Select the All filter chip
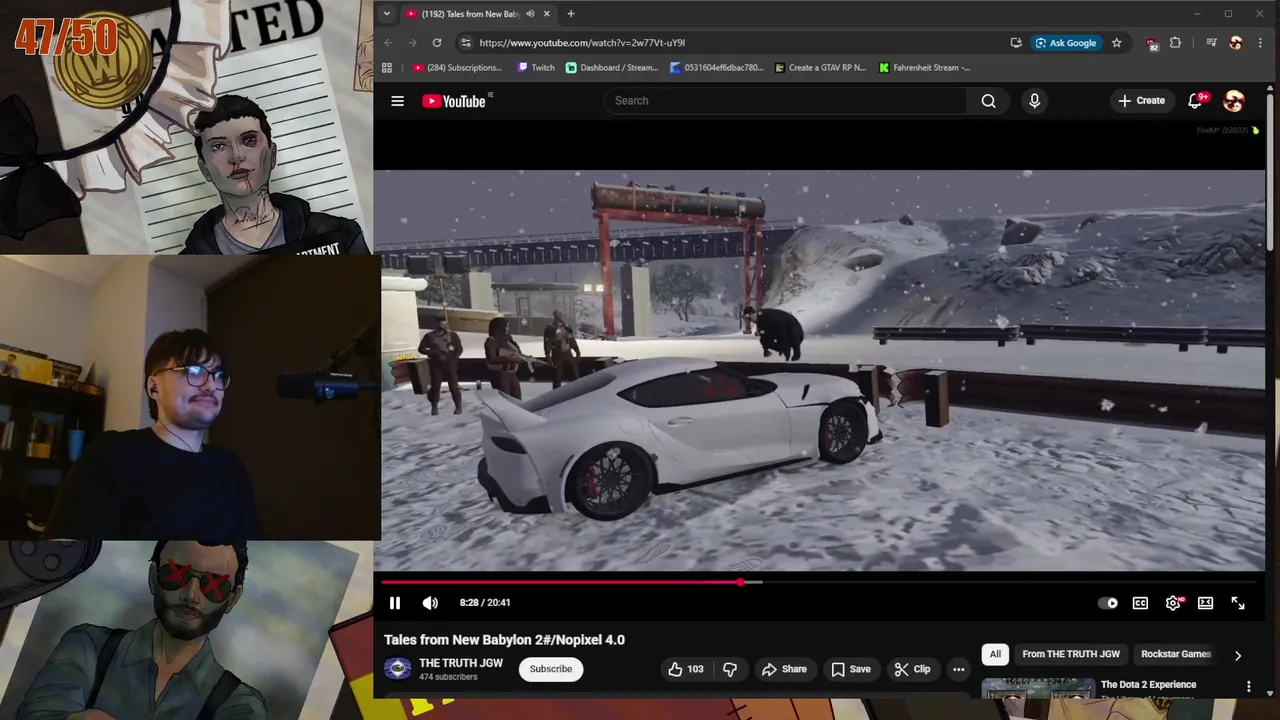Screen dimensions: 1280x720 point(995,654)
